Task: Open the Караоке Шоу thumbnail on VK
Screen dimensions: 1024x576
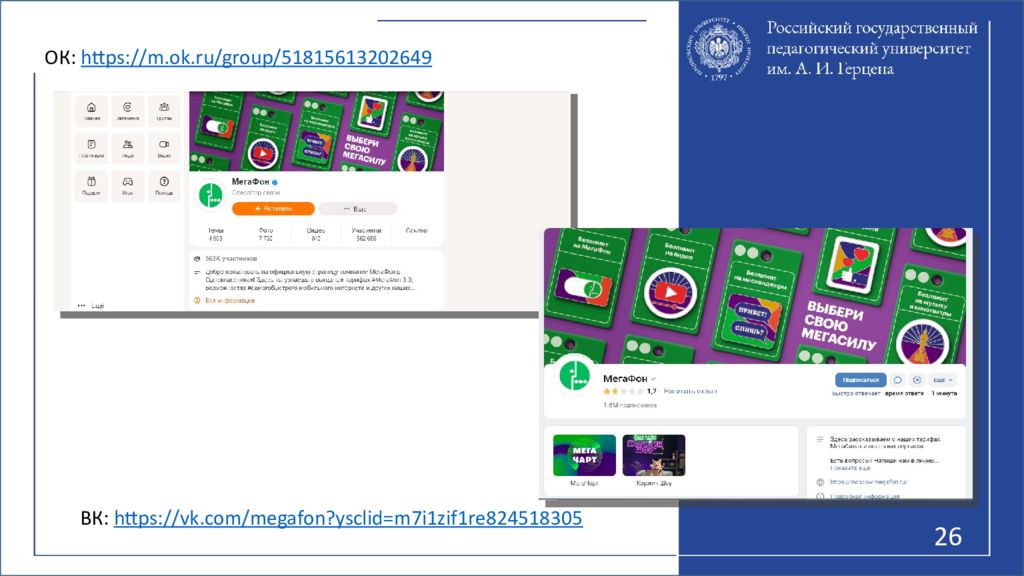Action: (x=654, y=455)
